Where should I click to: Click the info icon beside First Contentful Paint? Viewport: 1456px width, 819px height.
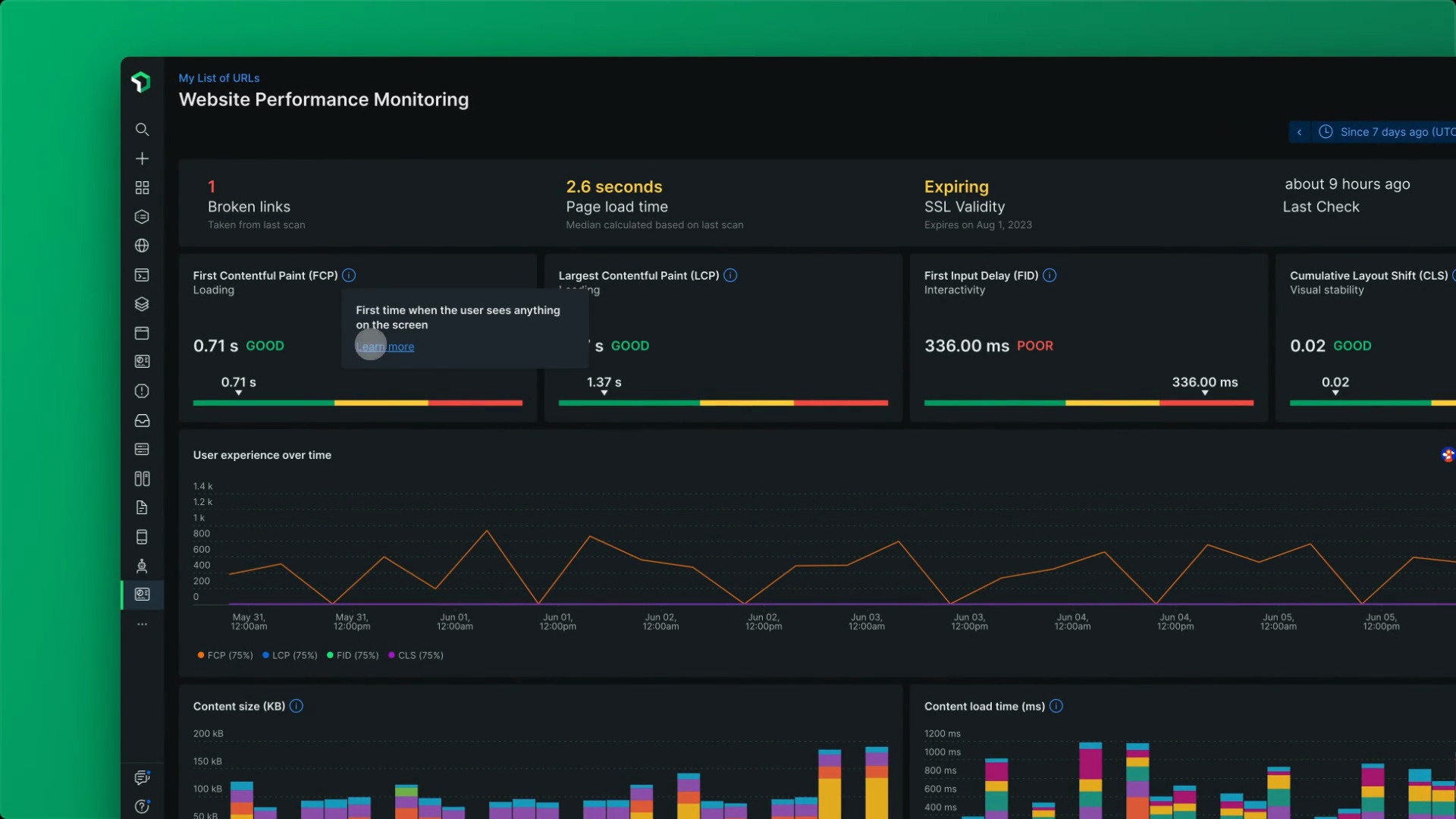[349, 275]
